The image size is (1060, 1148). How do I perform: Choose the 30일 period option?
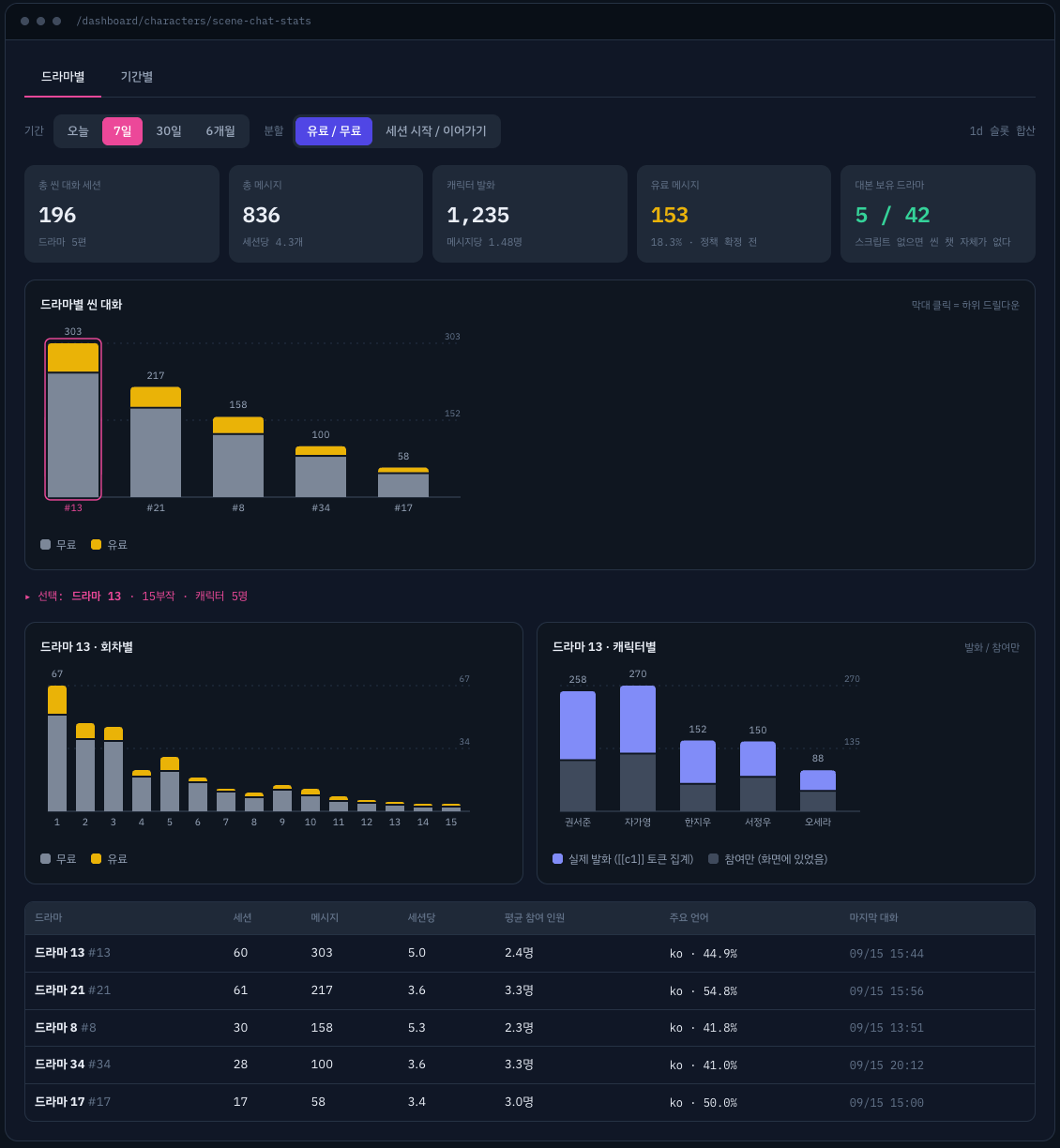[x=169, y=131]
